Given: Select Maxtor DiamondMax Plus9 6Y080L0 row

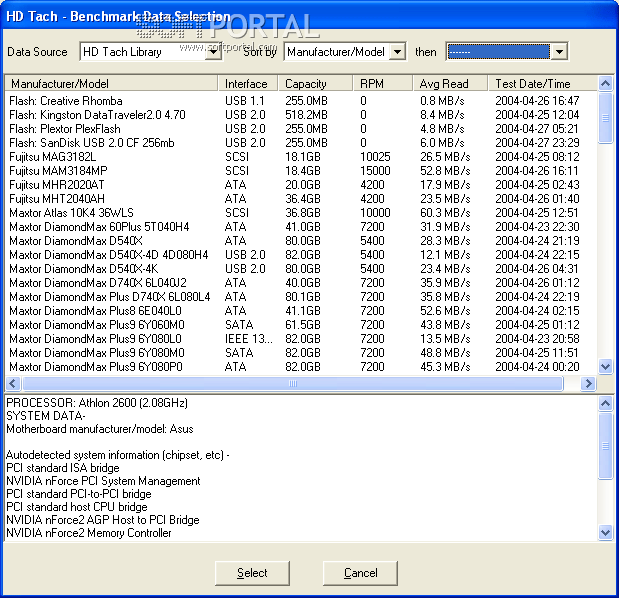Looking at the screenshot, I should (x=301, y=339).
